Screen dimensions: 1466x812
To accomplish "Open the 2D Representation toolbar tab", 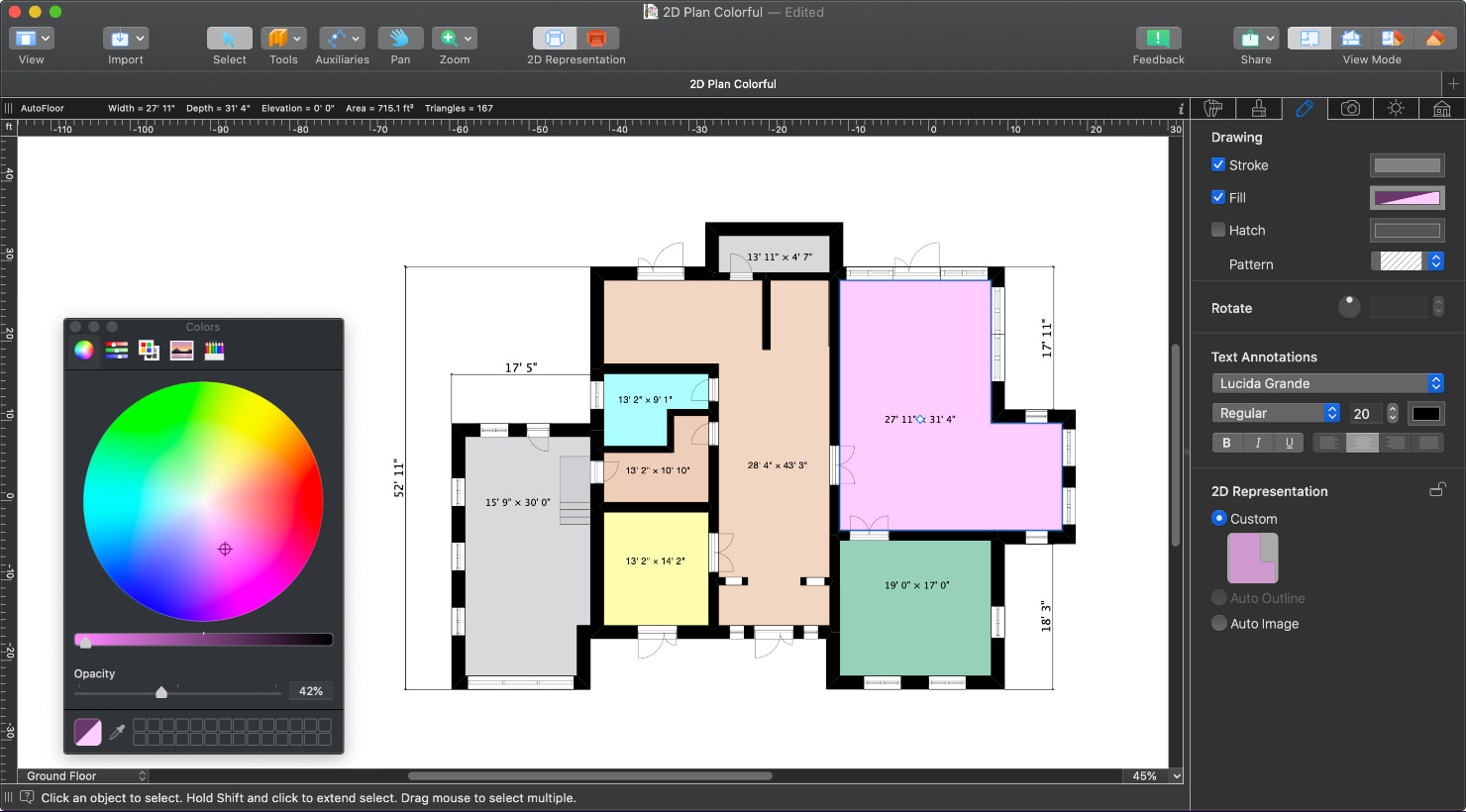I will (x=555, y=38).
